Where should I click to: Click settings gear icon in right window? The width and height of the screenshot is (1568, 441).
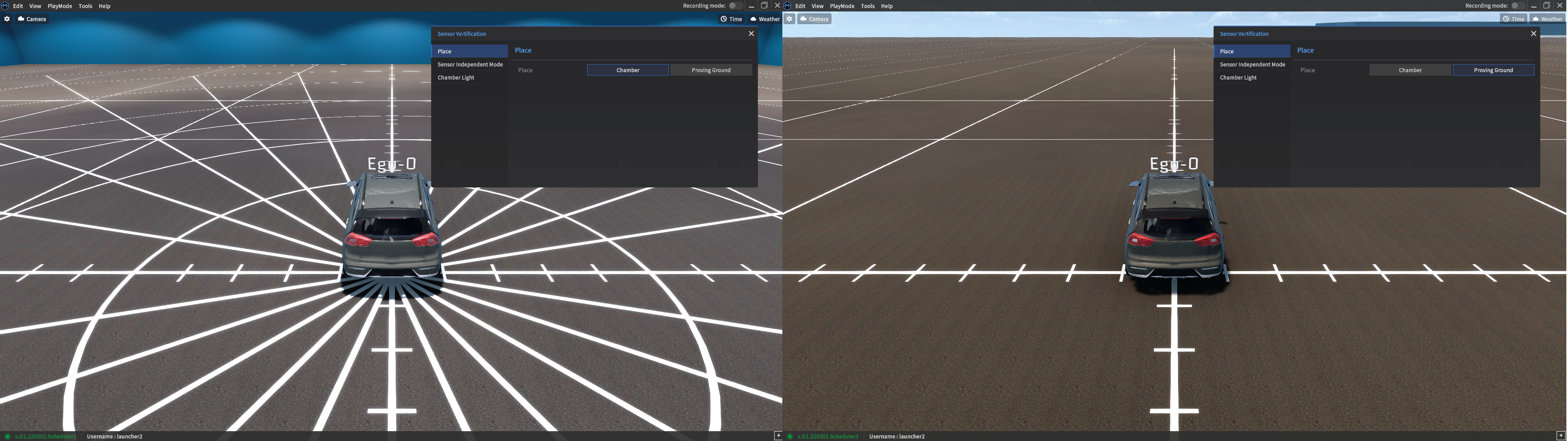point(789,19)
